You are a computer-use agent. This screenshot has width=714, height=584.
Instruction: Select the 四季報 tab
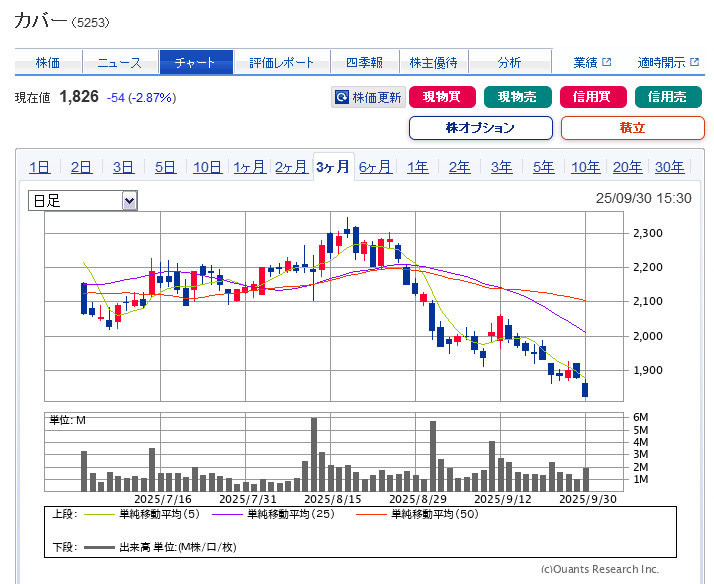click(363, 62)
